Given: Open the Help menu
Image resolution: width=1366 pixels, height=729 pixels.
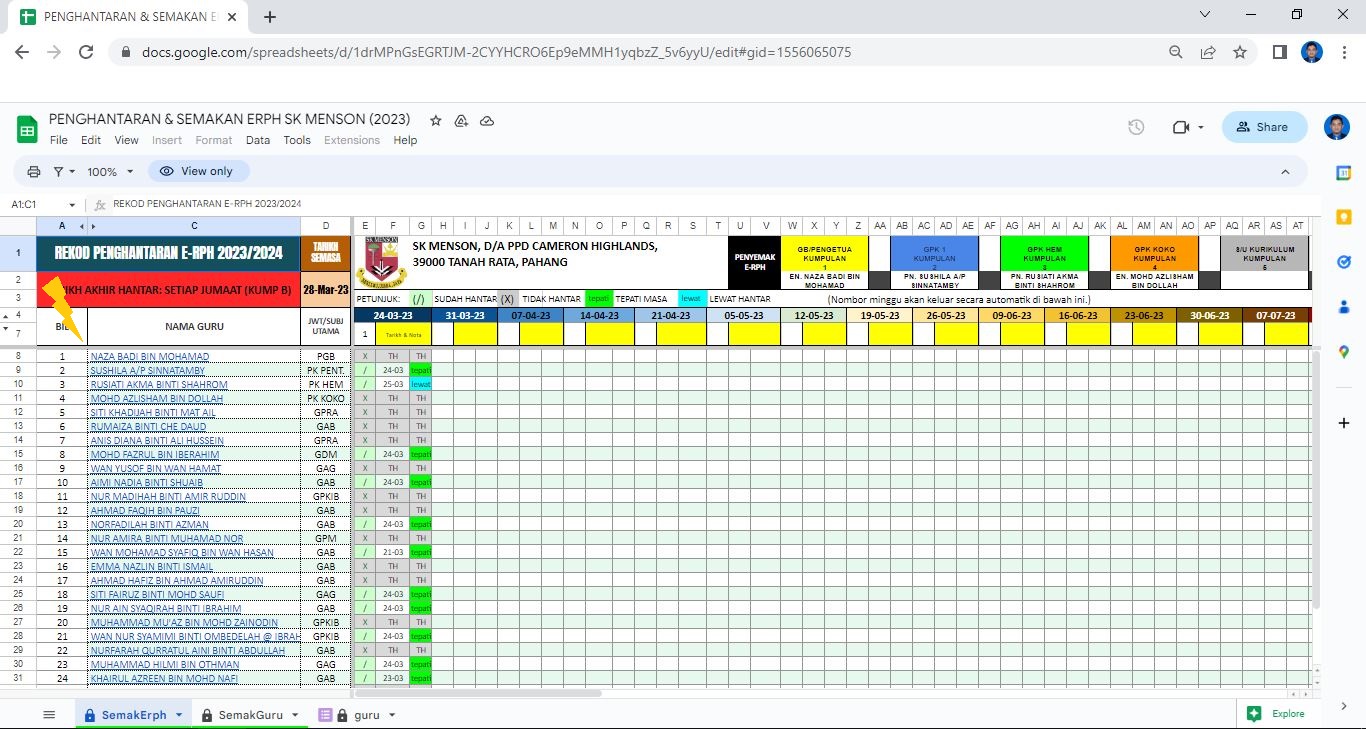Looking at the screenshot, I should coord(405,140).
